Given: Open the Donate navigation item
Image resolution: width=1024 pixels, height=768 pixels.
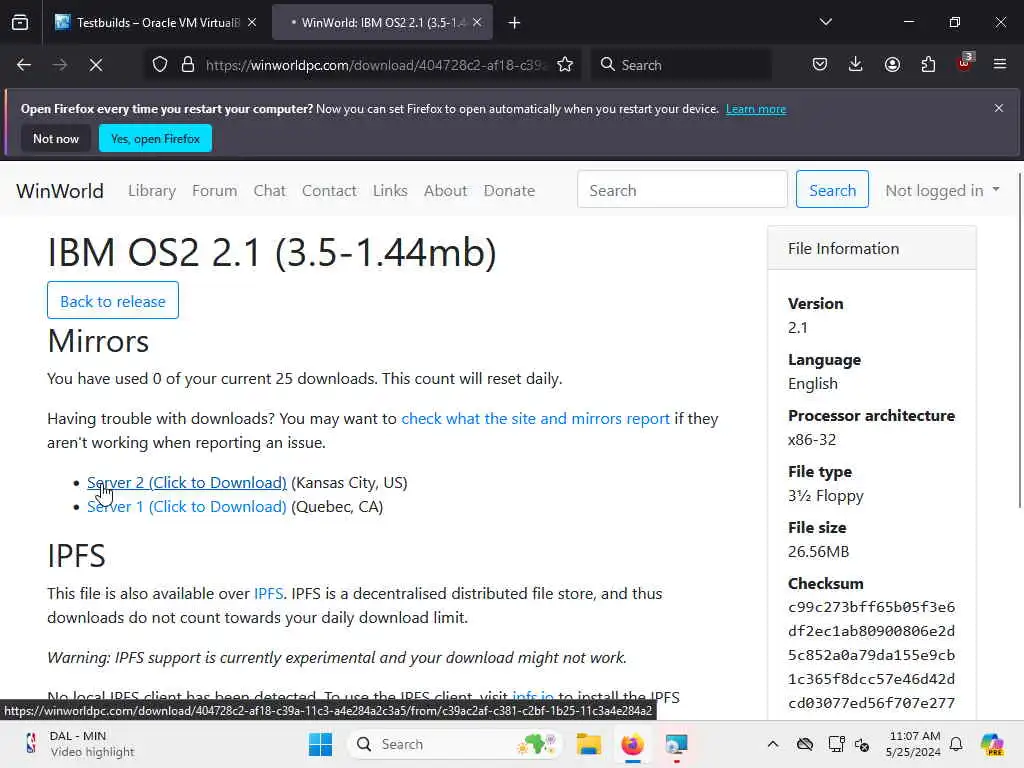Looking at the screenshot, I should pos(509,191).
